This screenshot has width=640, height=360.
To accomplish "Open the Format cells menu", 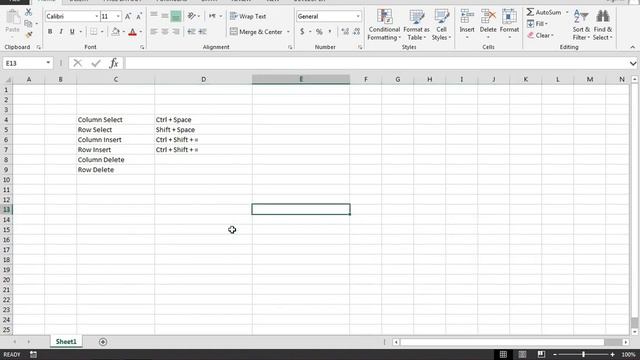I will 509,24.
